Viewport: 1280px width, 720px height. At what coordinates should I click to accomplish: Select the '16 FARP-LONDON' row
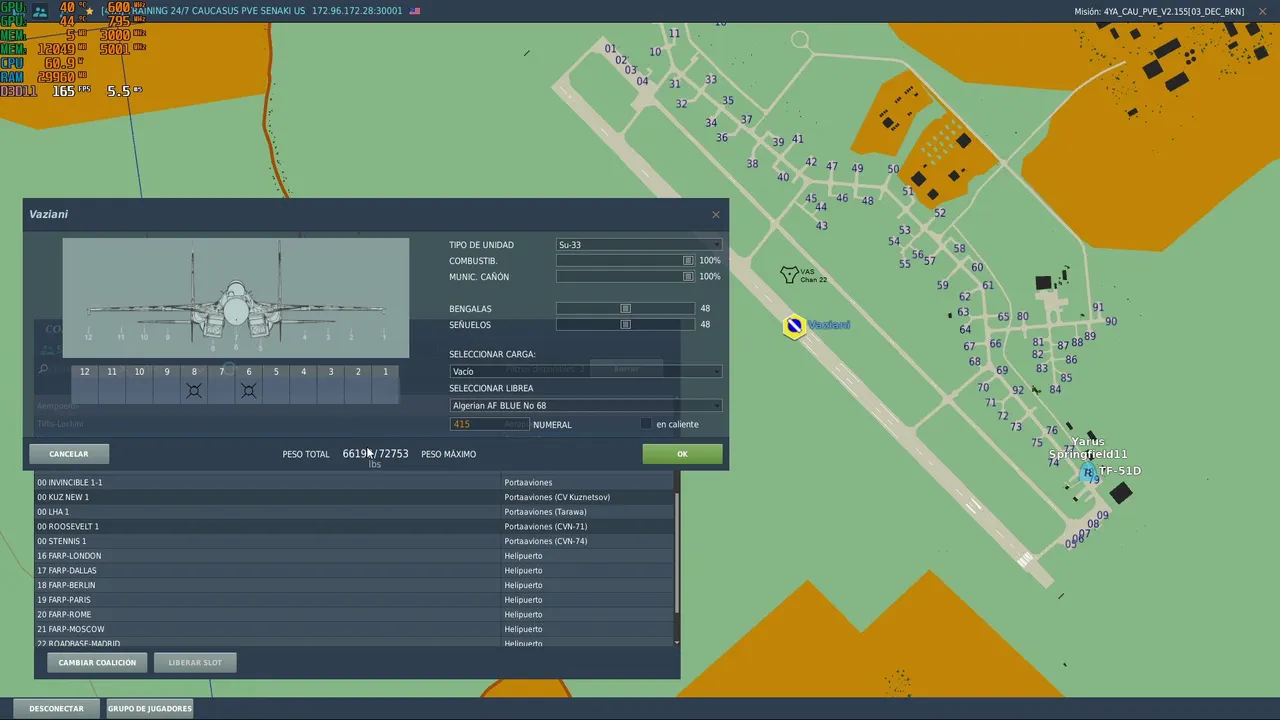(355, 556)
